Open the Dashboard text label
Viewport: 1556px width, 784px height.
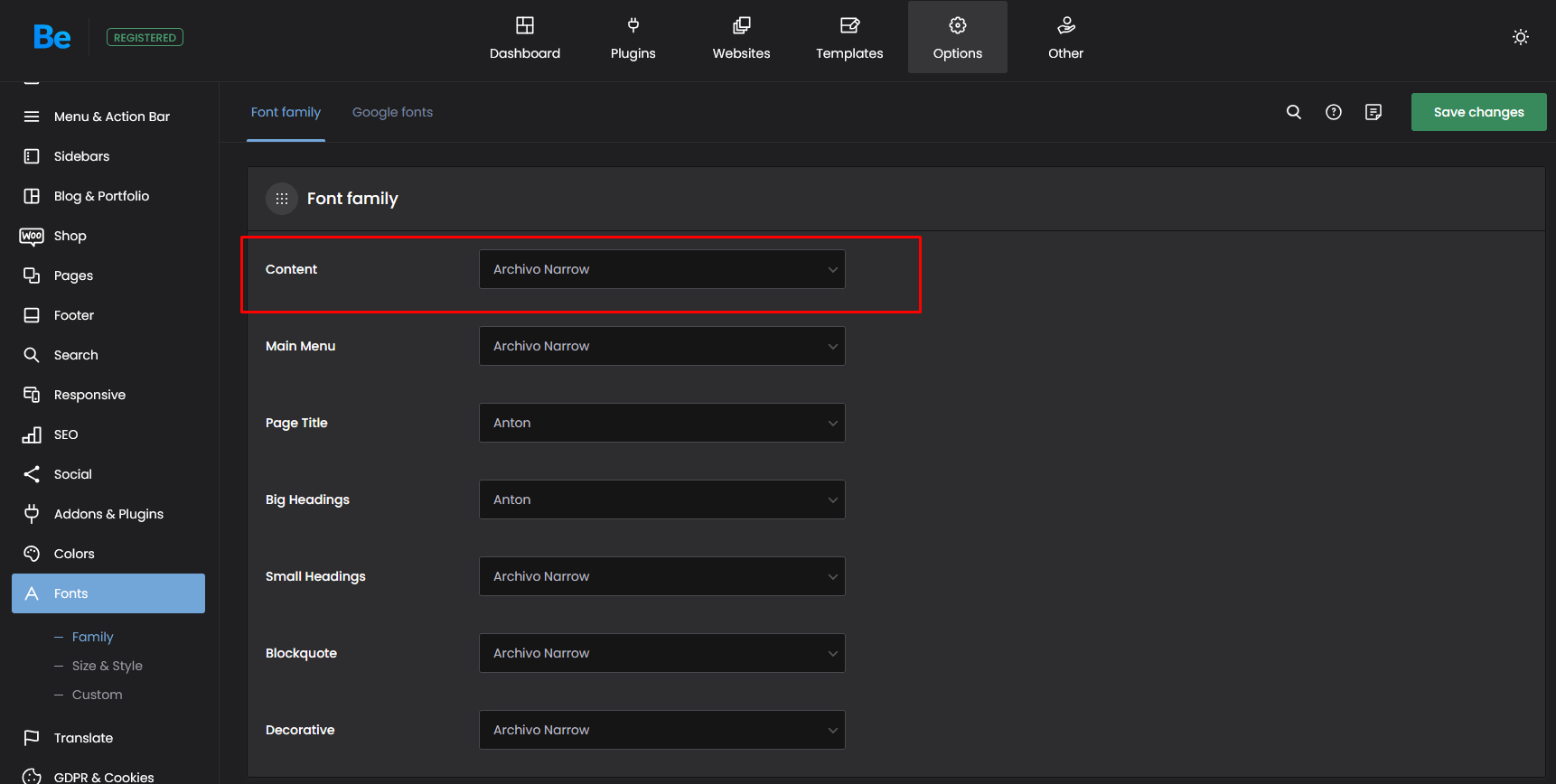tap(525, 53)
